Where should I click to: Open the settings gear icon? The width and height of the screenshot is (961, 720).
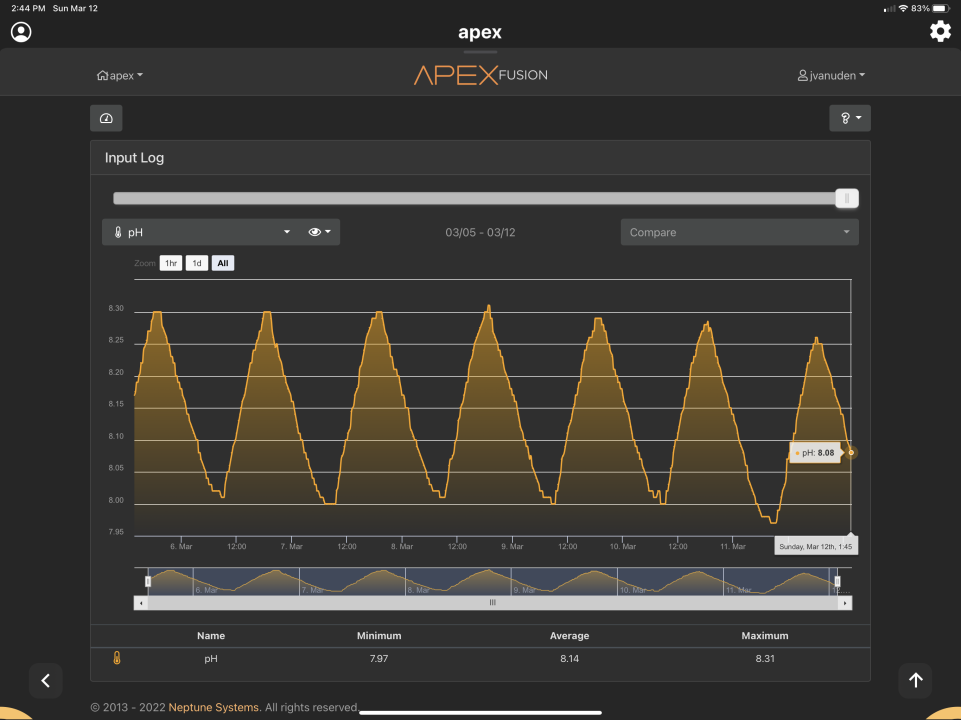click(940, 31)
